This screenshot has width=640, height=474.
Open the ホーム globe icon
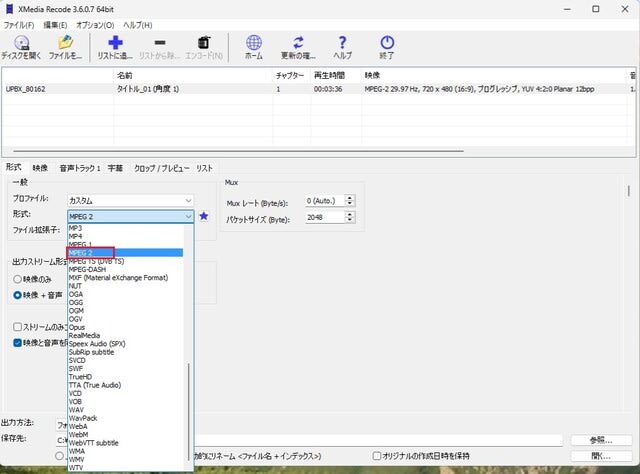(x=254, y=42)
